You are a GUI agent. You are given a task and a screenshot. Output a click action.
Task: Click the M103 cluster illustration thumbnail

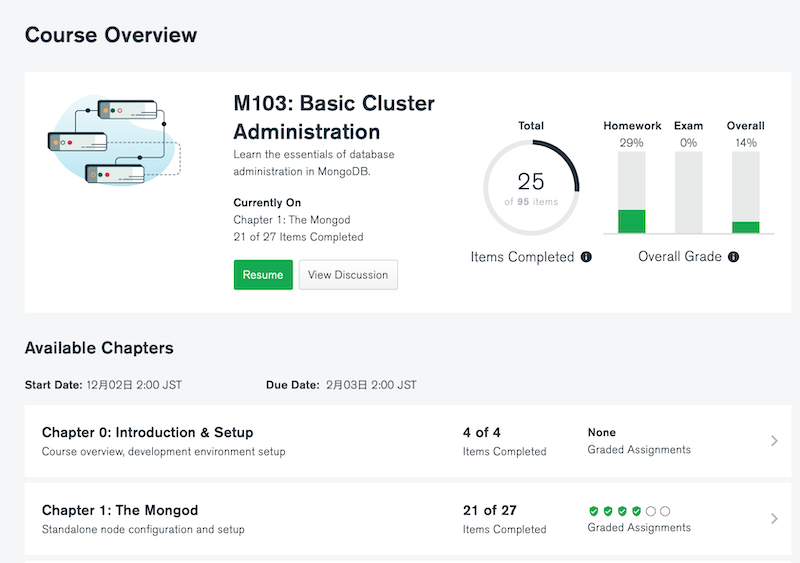coord(114,139)
